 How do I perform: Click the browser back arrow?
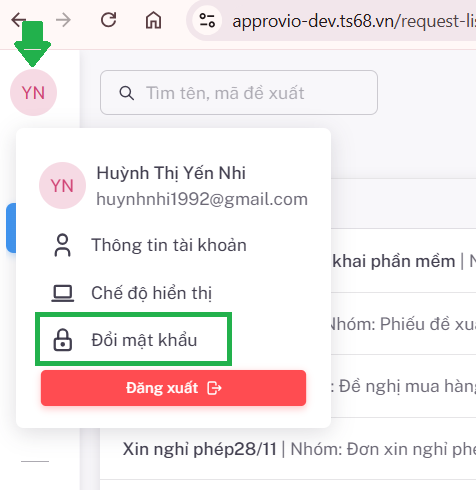(19, 20)
